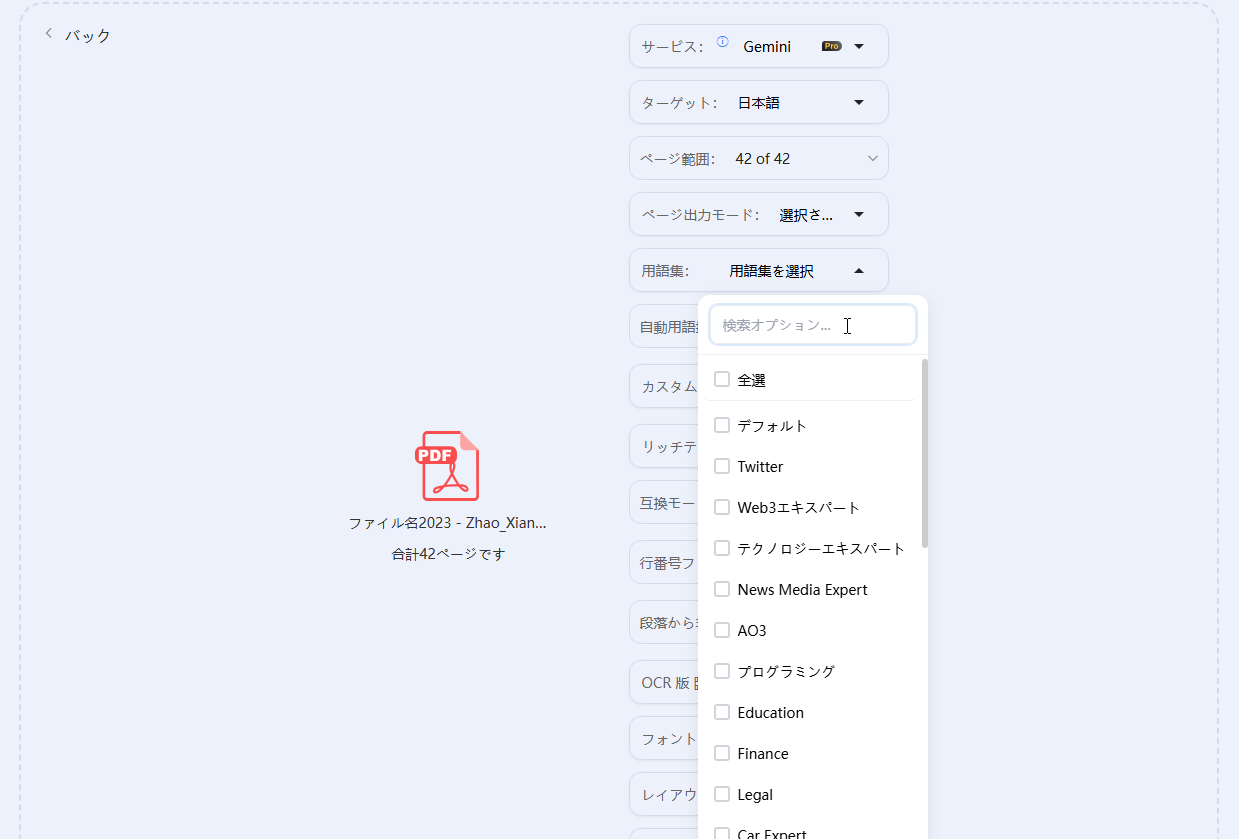Image resolution: width=1239 pixels, height=839 pixels.
Task: Enable the Twitter glossary checkbox
Action: coord(722,467)
